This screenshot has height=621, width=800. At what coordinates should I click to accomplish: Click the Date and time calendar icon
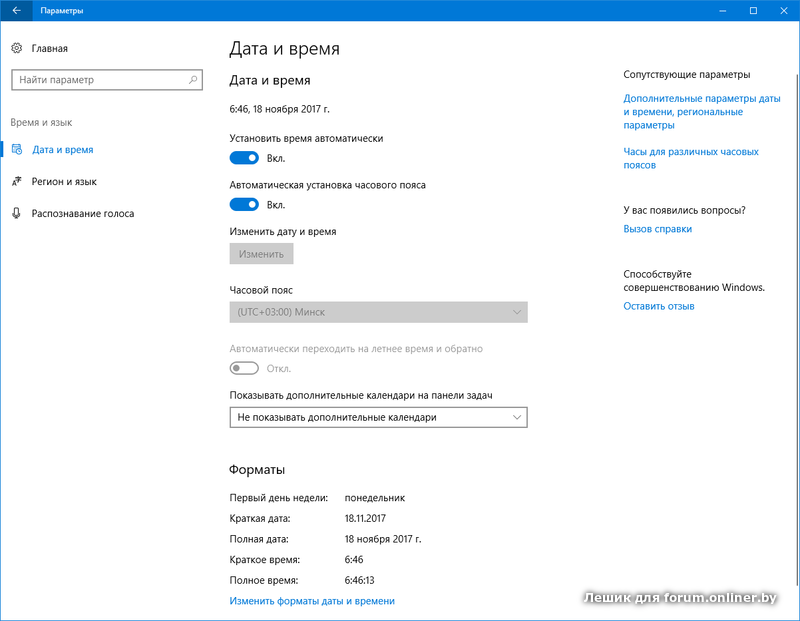16,149
